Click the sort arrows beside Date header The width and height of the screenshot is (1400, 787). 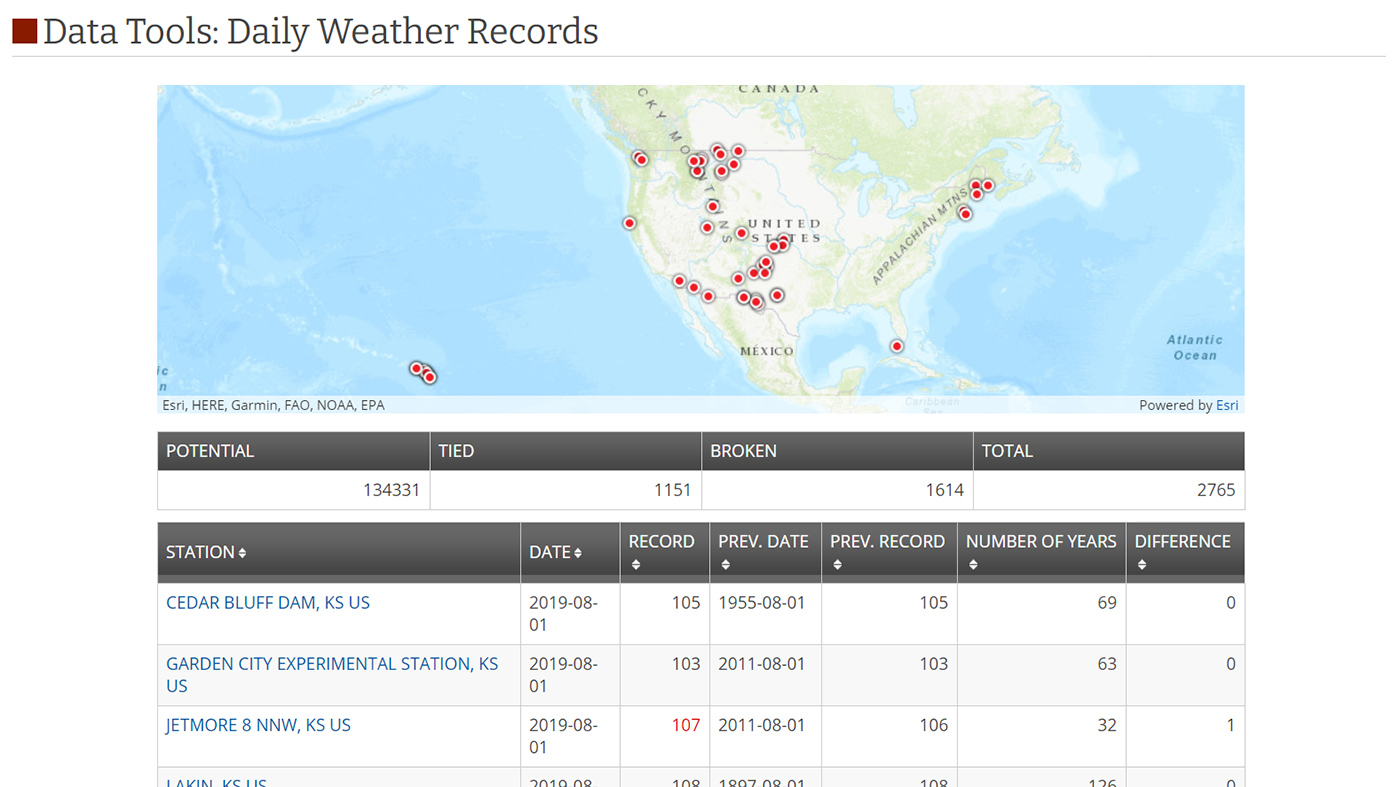click(x=578, y=553)
